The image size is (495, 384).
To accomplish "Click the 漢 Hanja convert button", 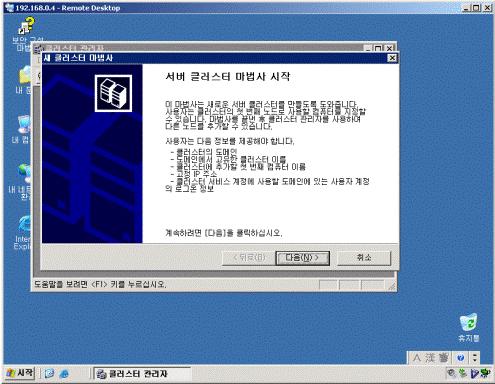I will click(x=430, y=358).
